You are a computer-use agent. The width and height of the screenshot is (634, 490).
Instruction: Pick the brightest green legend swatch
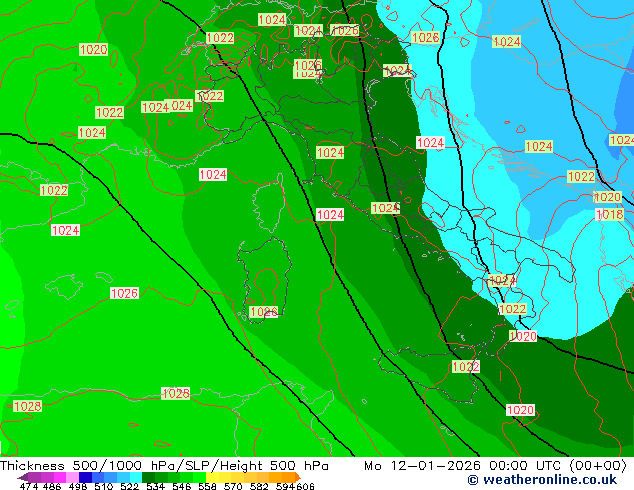pyautogui.click(x=199, y=477)
